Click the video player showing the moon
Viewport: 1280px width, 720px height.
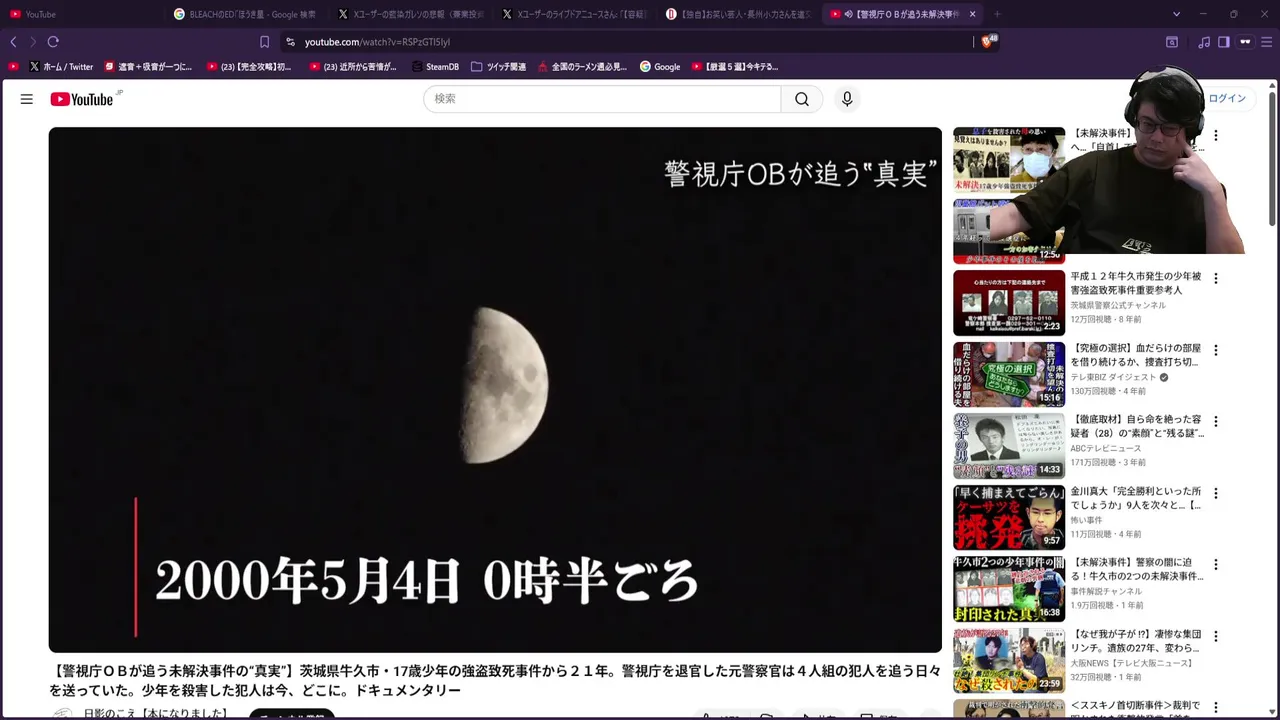tap(495, 390)
